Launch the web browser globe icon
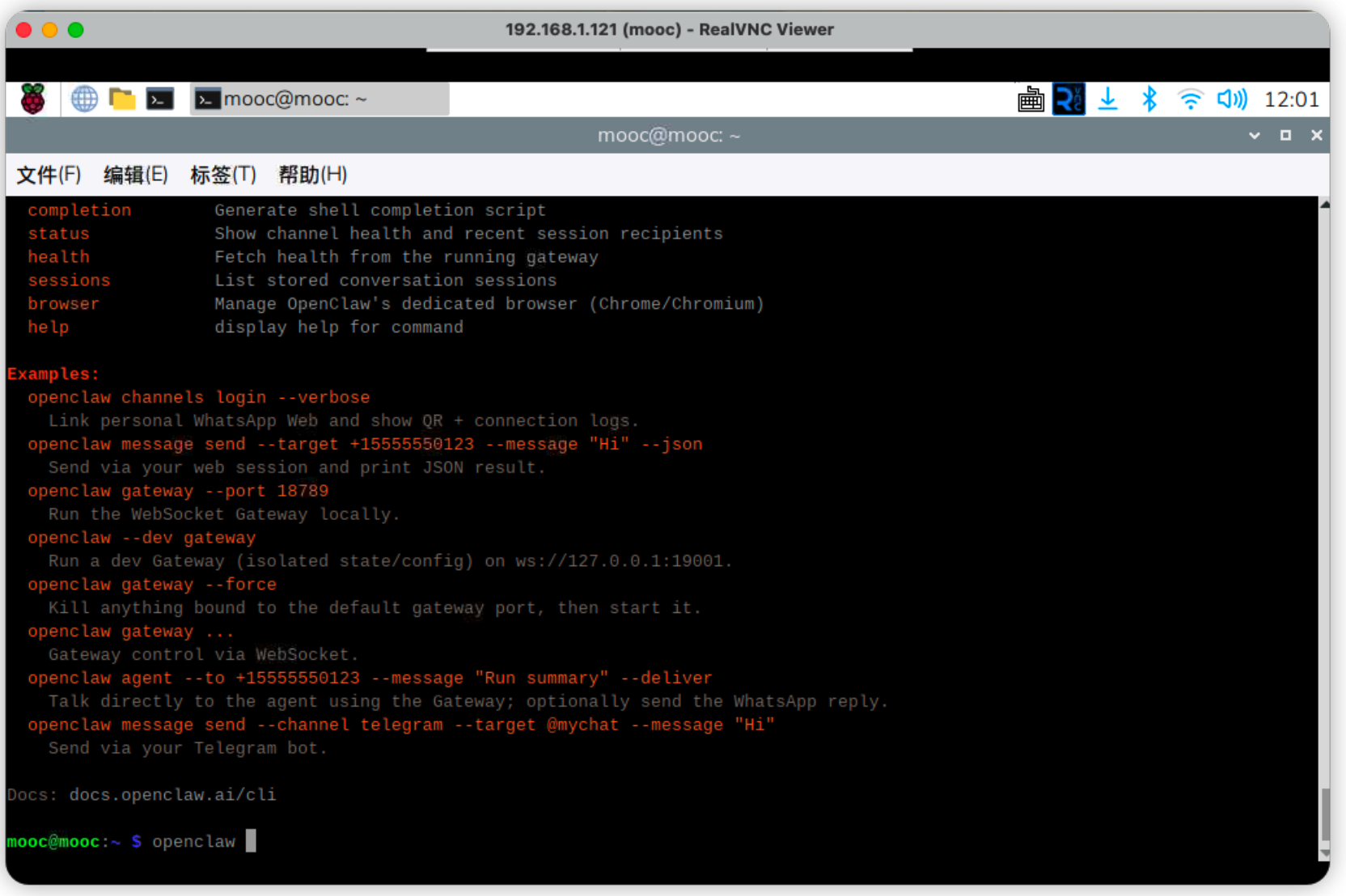1346x896 pixels. (84, 99)
